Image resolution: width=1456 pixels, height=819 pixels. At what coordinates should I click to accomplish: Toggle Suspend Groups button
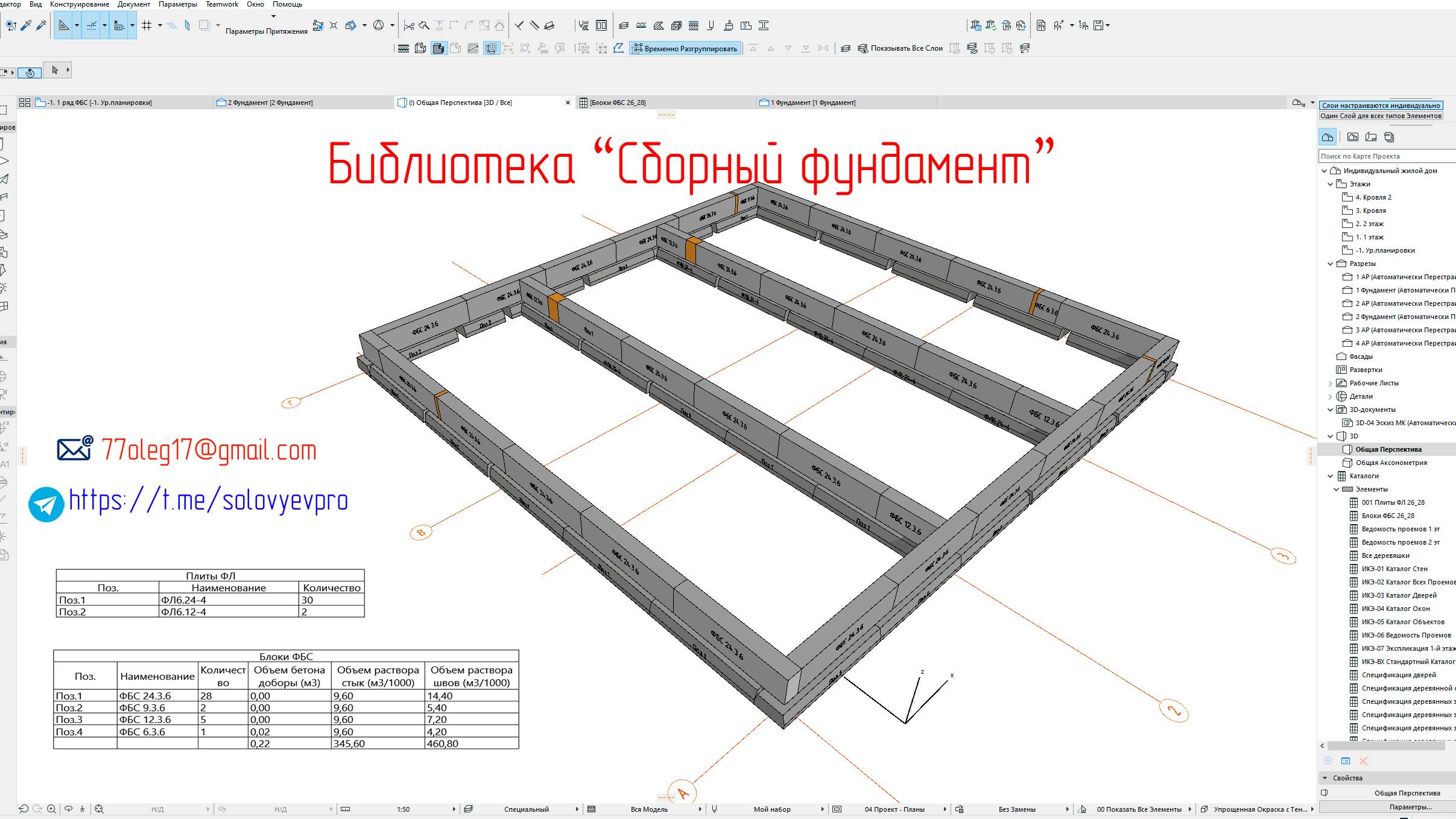pos(685,48)
